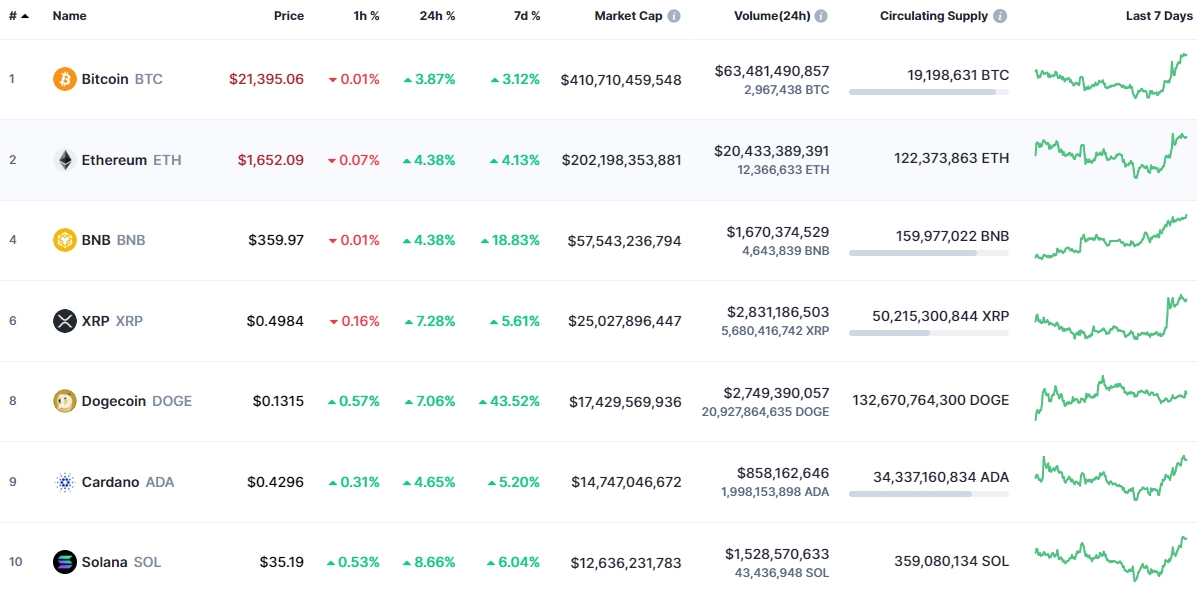Click Solana volume $1,528,570,633
The image size is (1197, 596).
(778, 554)
